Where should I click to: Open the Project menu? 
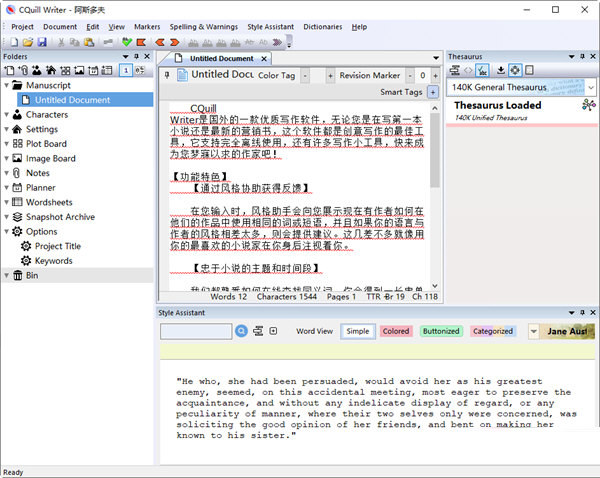(22, 27)
